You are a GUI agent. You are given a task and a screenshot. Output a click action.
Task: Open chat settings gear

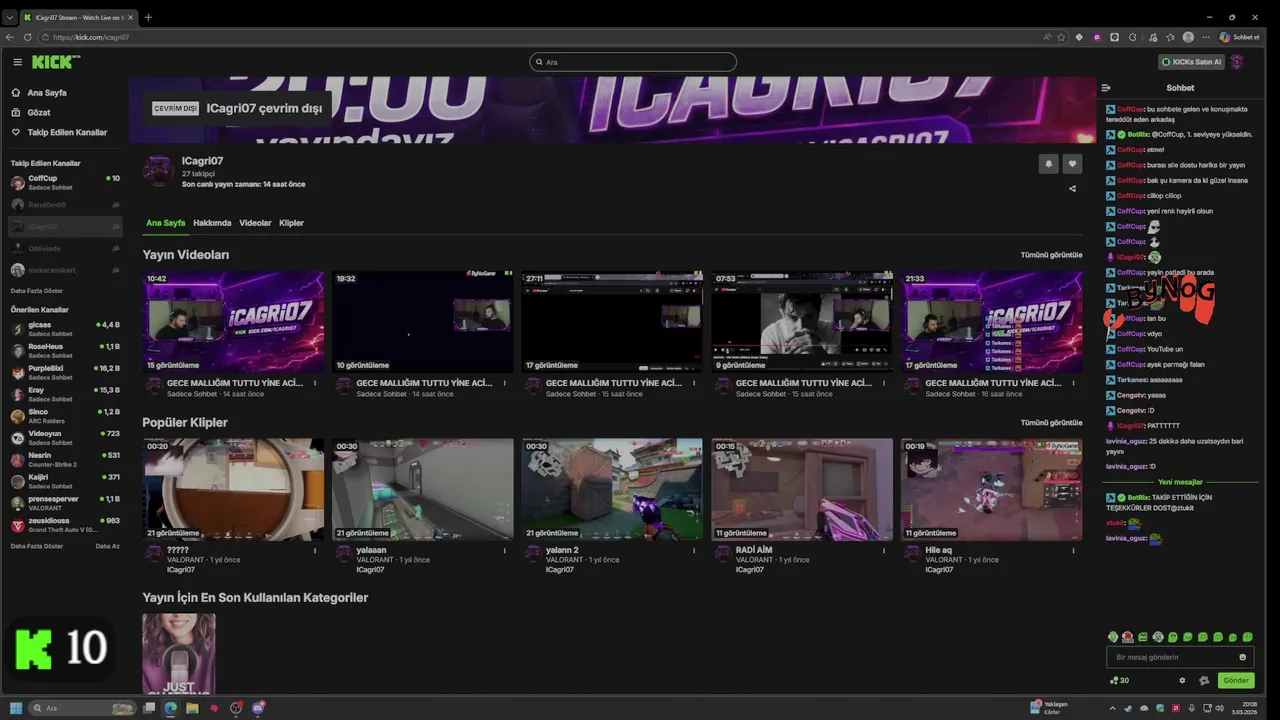(1182, 681)
